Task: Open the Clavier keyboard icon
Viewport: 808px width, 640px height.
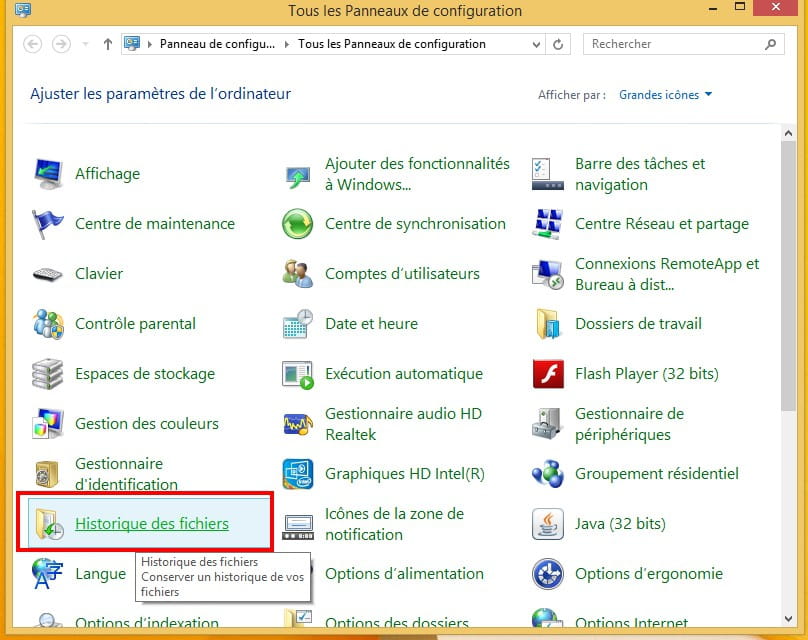Action: [x=48, y=274]
